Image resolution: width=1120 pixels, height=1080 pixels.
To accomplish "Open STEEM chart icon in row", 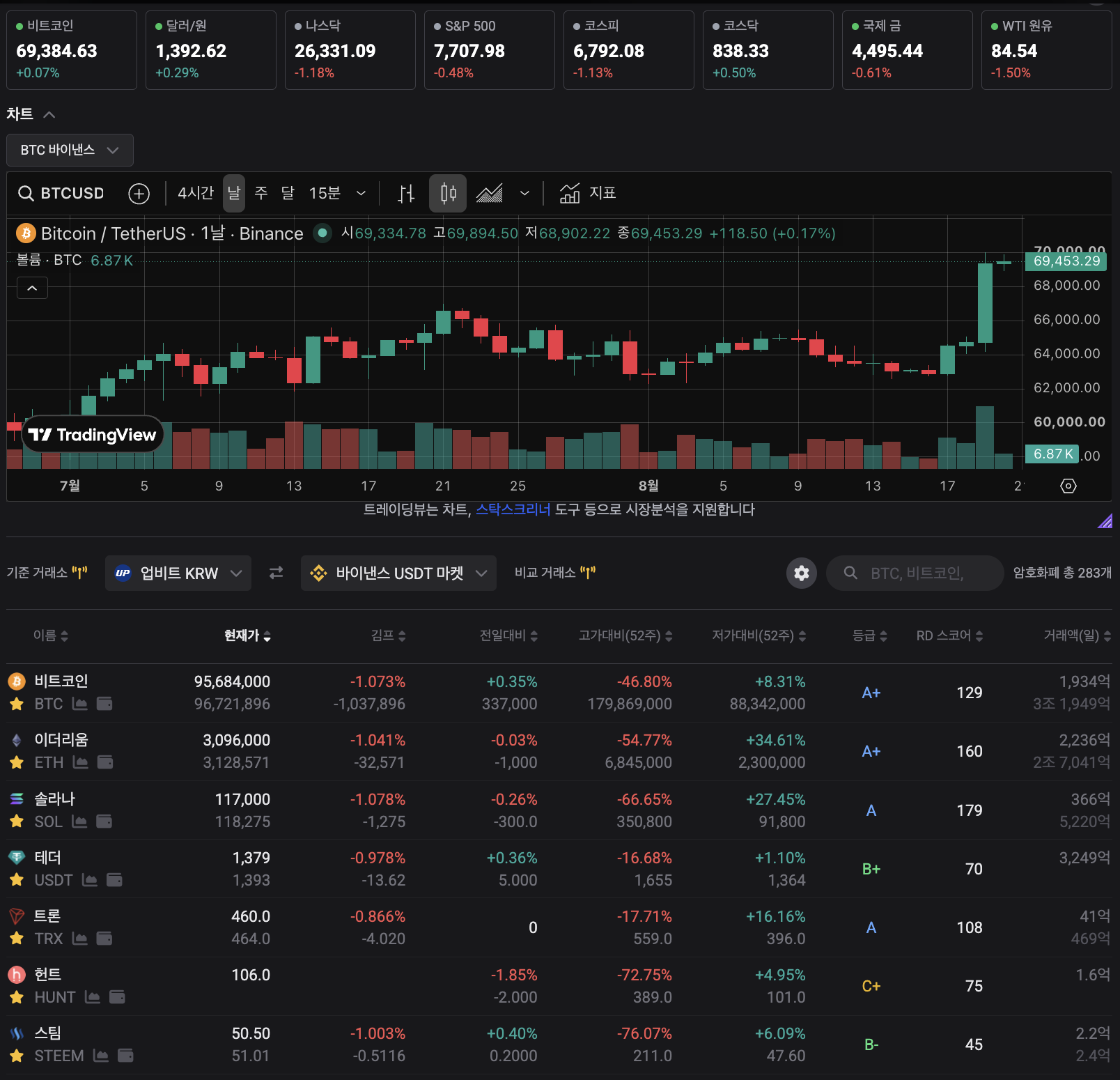I will [101, 1056].
